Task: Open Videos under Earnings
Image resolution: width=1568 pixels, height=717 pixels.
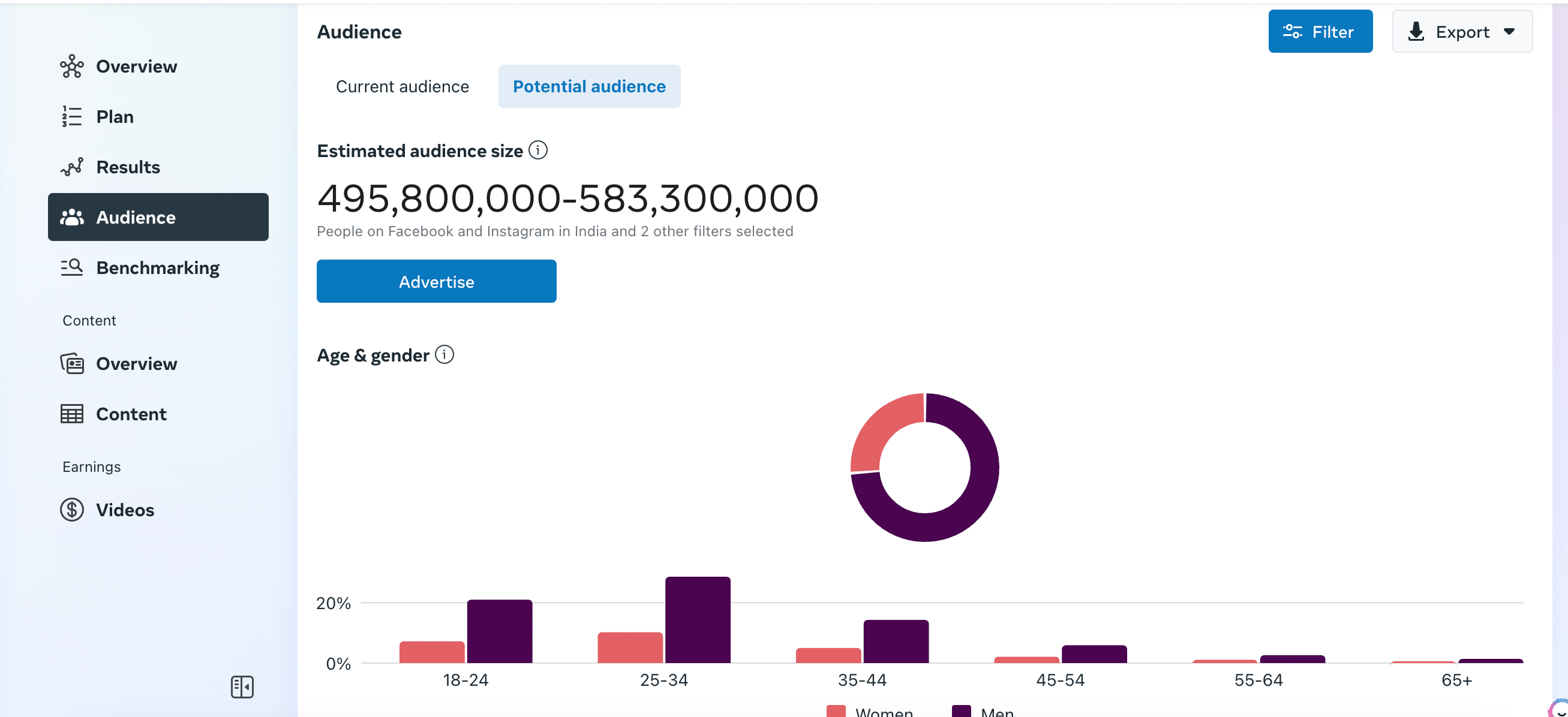Action: tap(158, 510)
